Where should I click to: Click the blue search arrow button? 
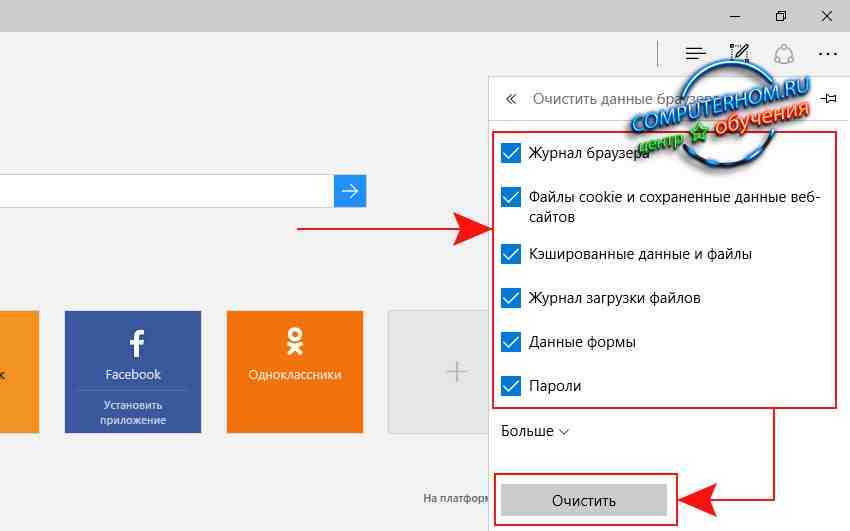click(350, 190)
